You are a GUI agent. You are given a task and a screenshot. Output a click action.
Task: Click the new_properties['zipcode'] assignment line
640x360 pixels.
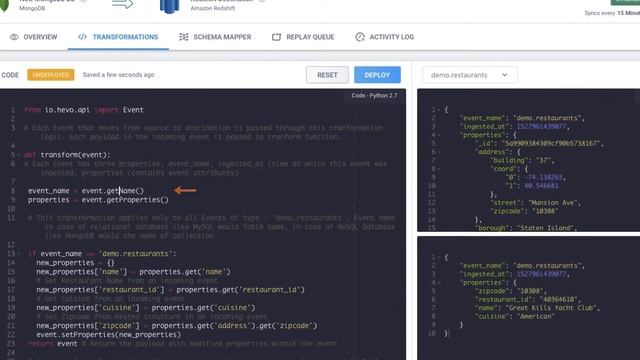[x=177, y=325]
